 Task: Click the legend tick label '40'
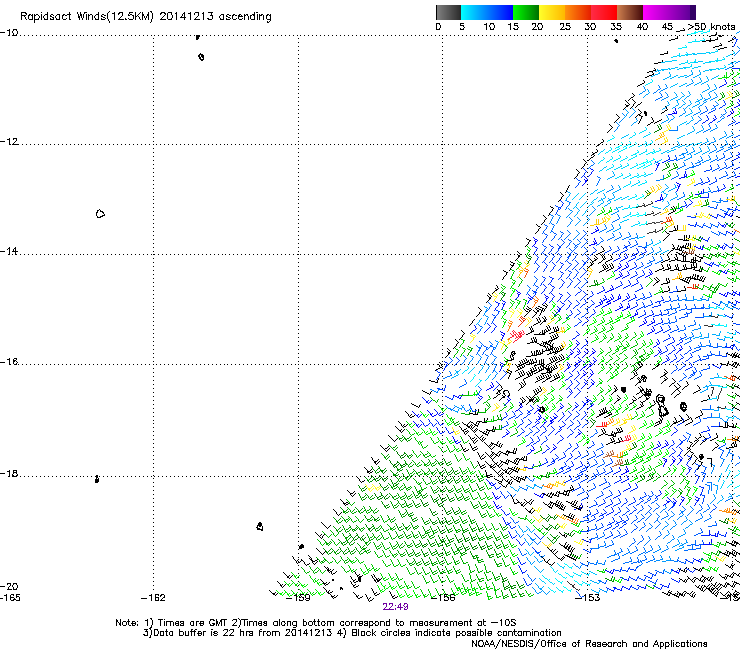pyautogui.click(x=642, y=27)
